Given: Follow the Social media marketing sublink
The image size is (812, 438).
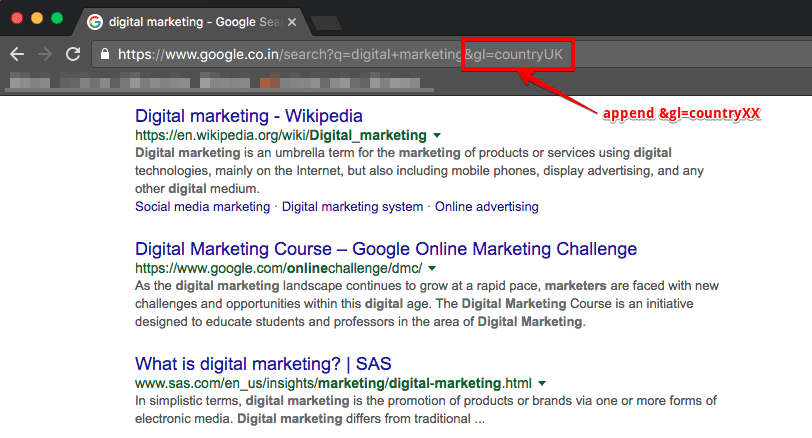Looking at the screenshot, I should 202,207.
